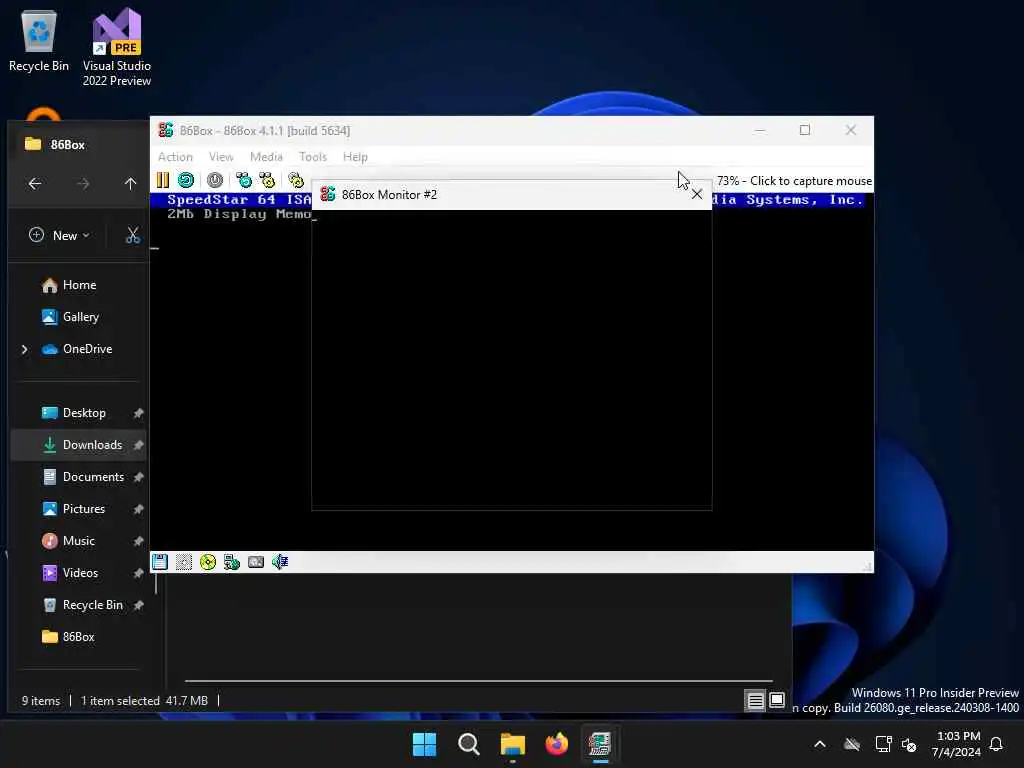This screenshot has width=1024, height=768.
Task: Open the Media menu in 86Box
Action: pyautogui.click(x=266, y=157)
